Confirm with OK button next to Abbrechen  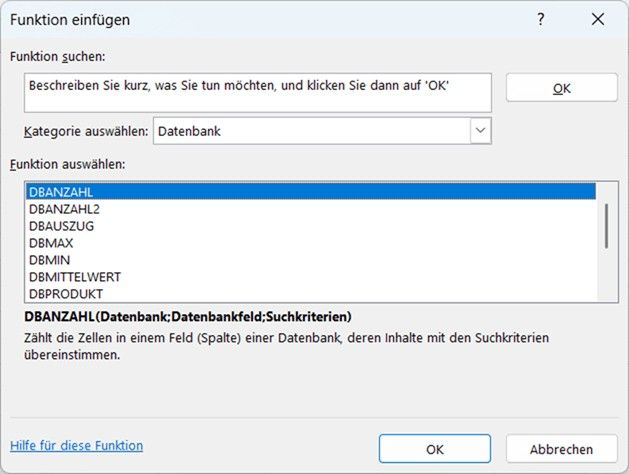click(435, 449)
